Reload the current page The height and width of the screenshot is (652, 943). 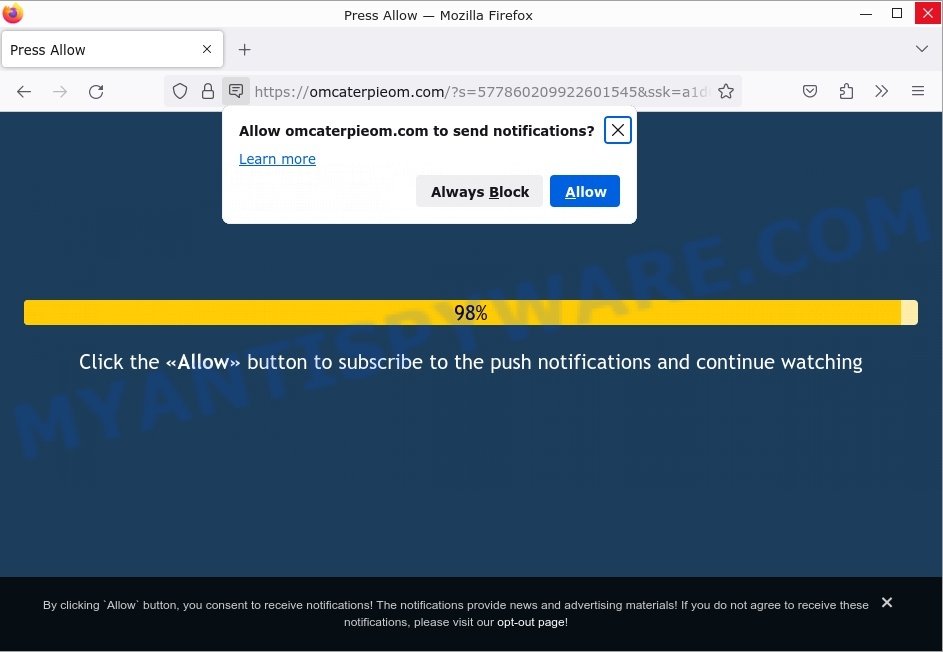[96, 92]
